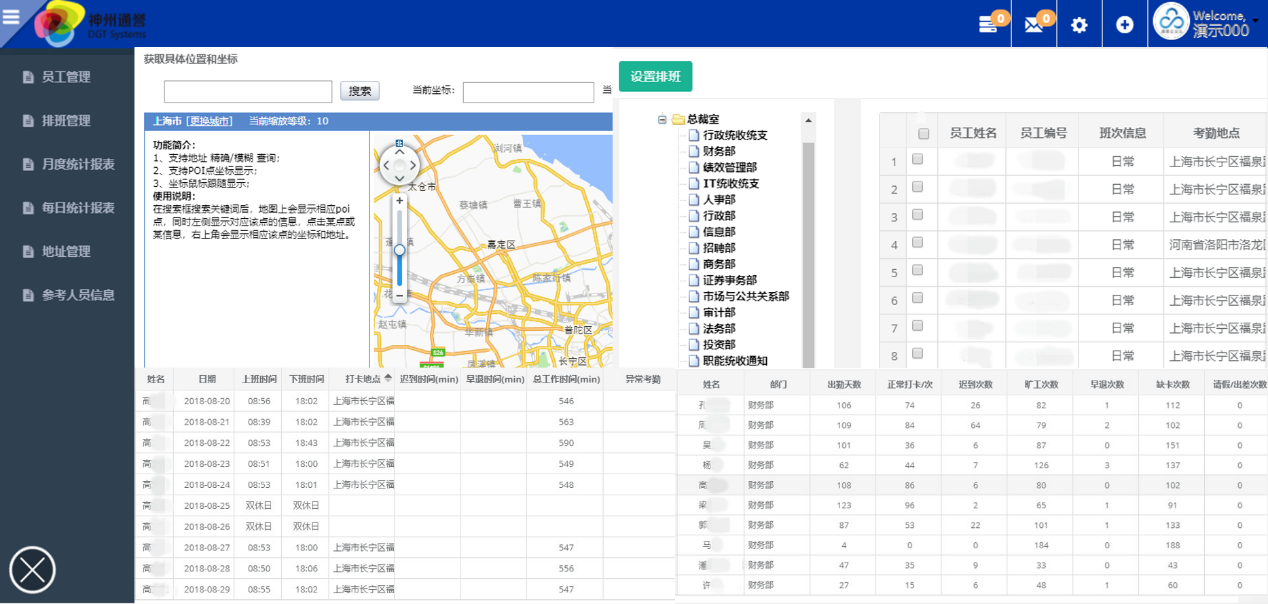Viewport: 1268px width, 604px height.
Task: Click the round X close icon in sidebar
Action: (x=32, y=571)
